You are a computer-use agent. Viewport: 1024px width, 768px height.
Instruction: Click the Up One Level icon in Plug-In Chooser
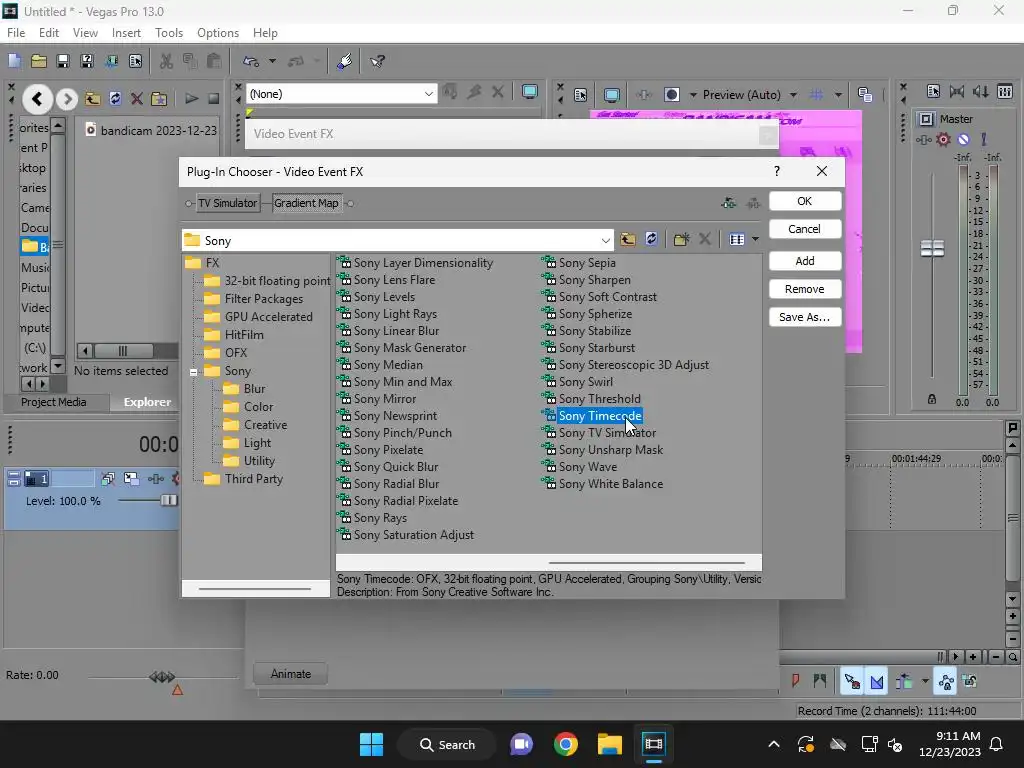click(x=628, y=239)
